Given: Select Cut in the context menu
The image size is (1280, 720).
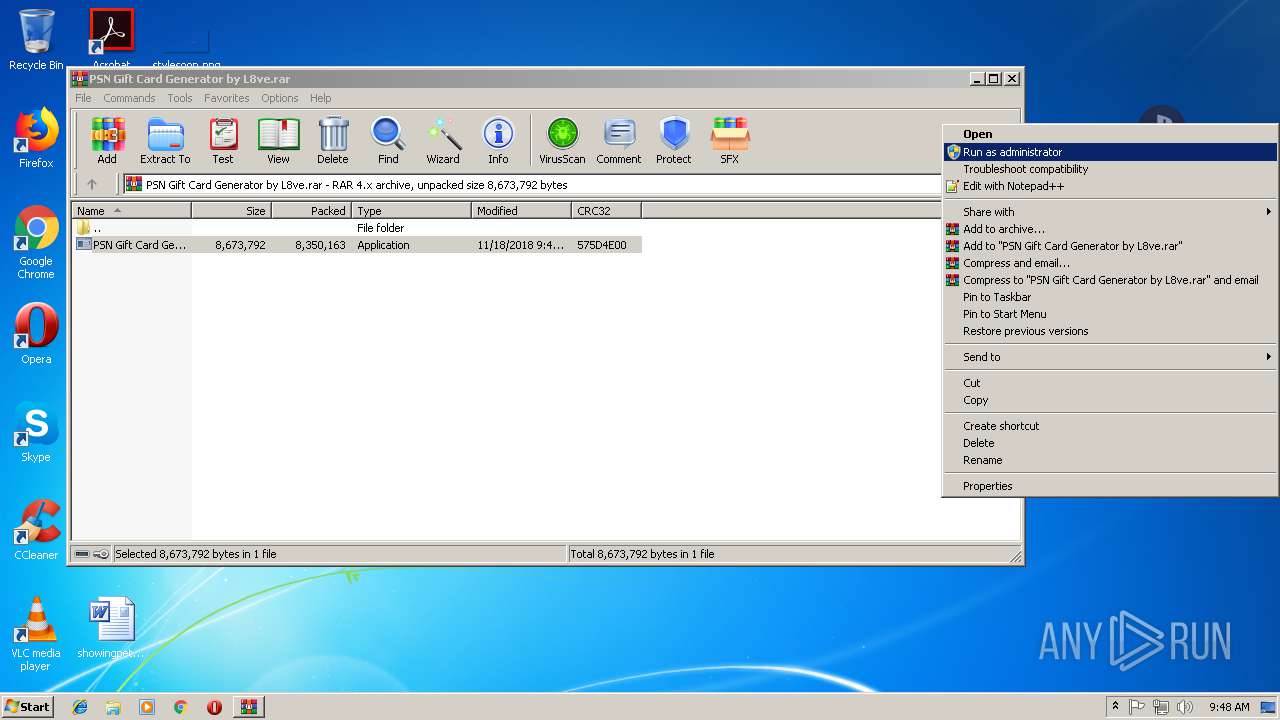Looking at the screenshot, I should coord(1110,383).
